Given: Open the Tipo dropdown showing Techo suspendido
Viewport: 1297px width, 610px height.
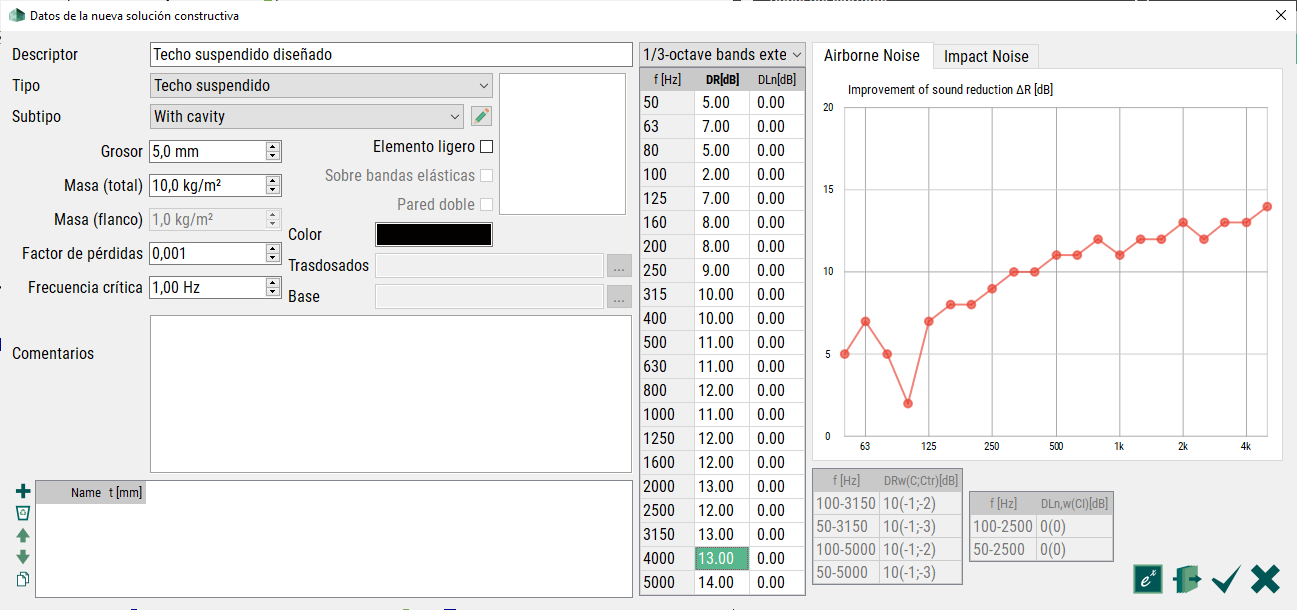Looking at the screenshot, I should tap(321, 86).
